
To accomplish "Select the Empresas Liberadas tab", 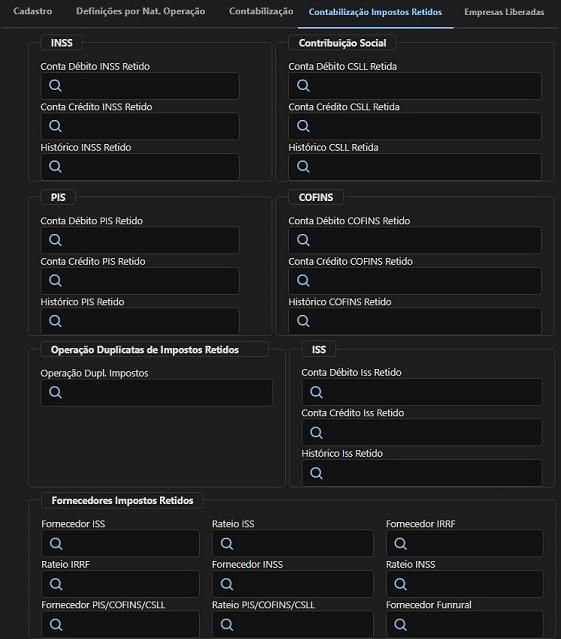I will coord(504,12).
